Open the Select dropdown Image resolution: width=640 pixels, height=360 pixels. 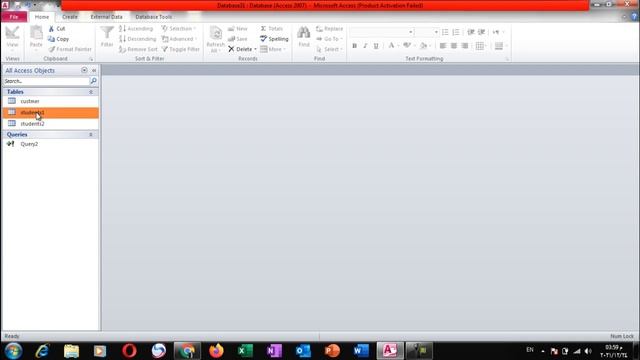pyautogui.click(x=330, y=49)
